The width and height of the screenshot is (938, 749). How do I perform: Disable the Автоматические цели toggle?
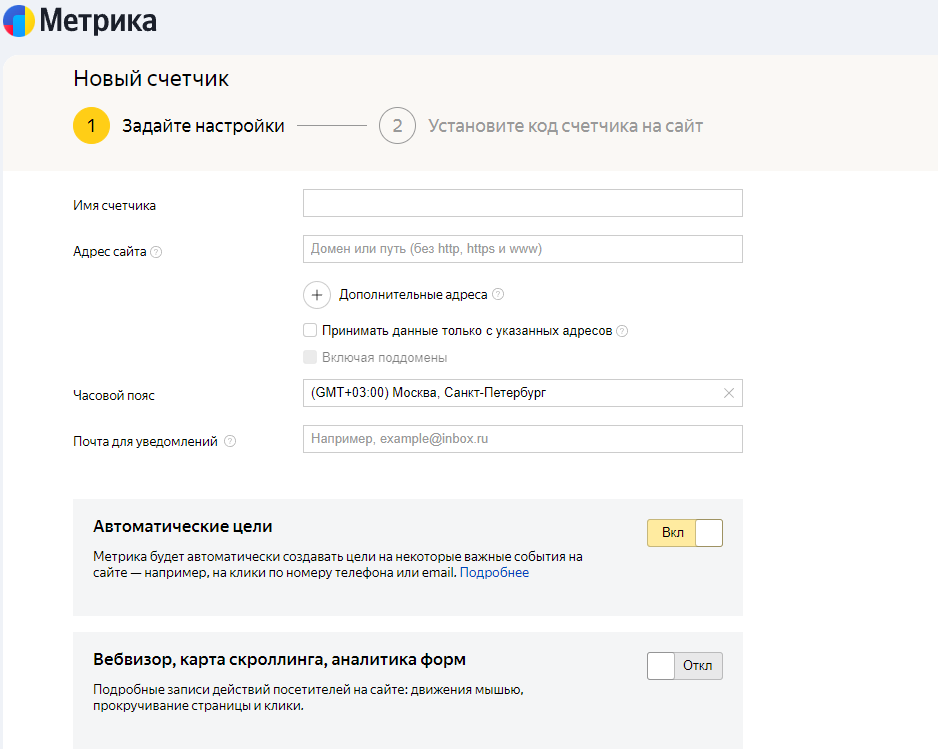(685, 533)
